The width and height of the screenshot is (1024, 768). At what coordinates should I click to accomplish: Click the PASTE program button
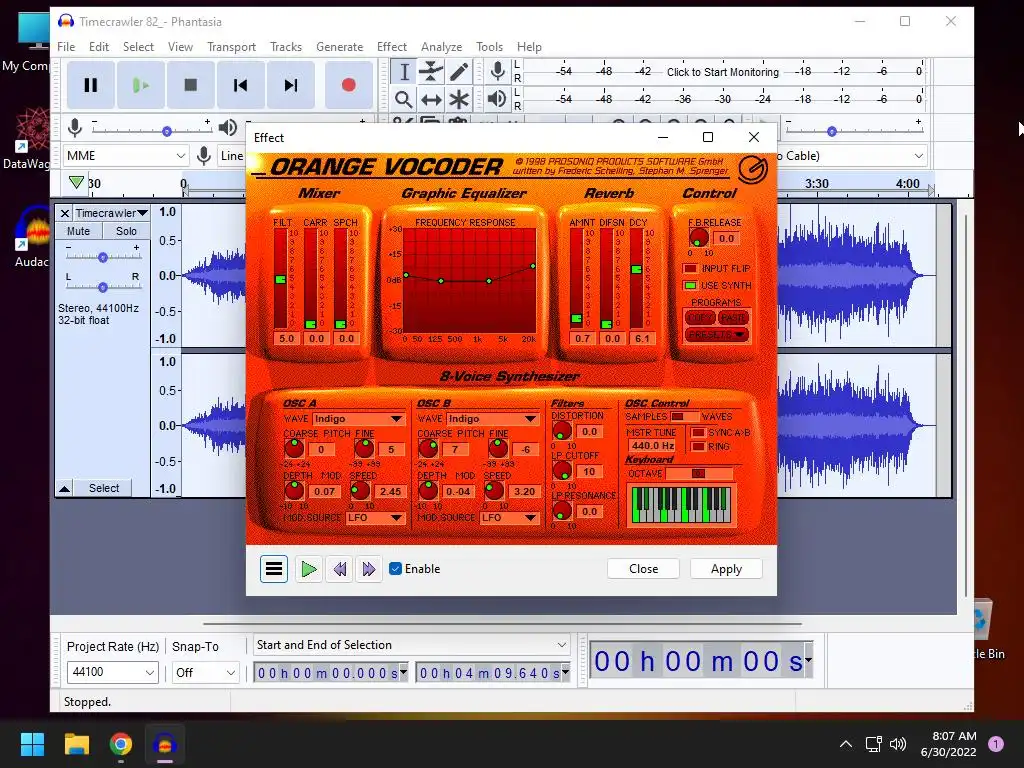[x=733, y=317]
